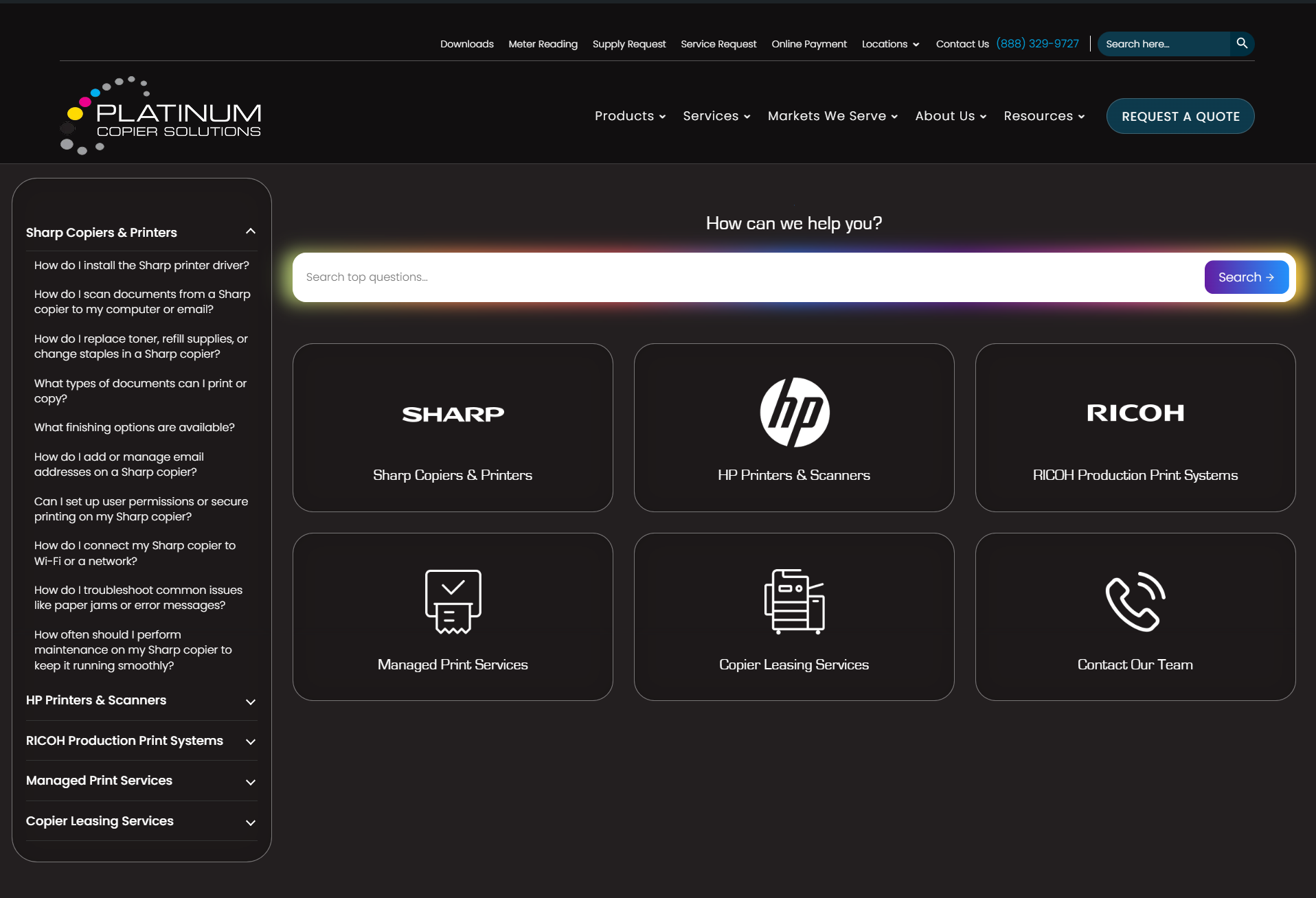Expand Managed Print Services sidebar section
This screenshot has height=898, width=1316.
click(x=251, y=782)
